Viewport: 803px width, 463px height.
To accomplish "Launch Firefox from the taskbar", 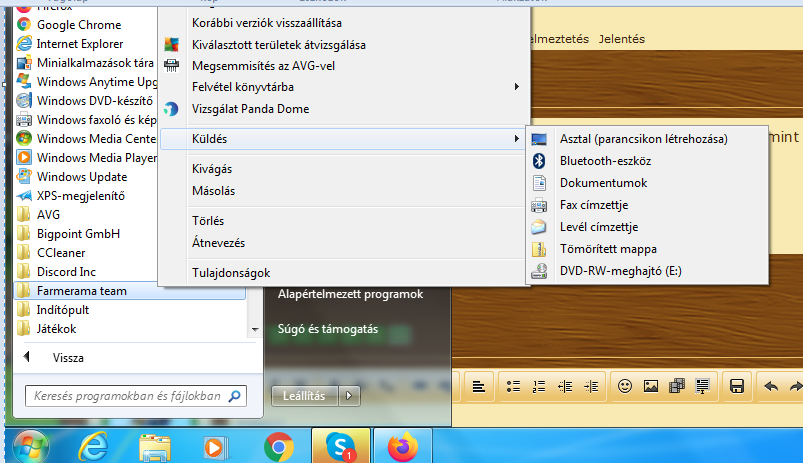I will pos(403,445).
